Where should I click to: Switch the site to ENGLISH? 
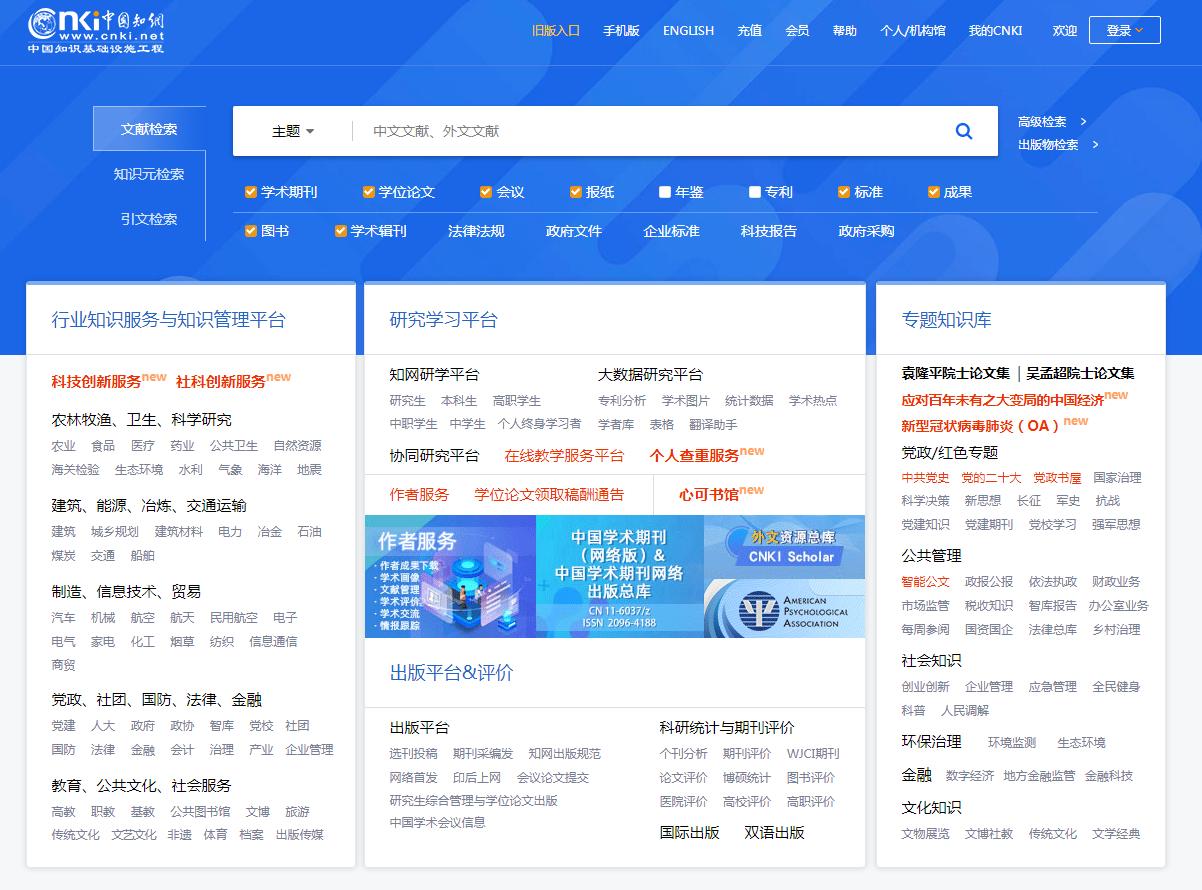(x=687, y=30)
